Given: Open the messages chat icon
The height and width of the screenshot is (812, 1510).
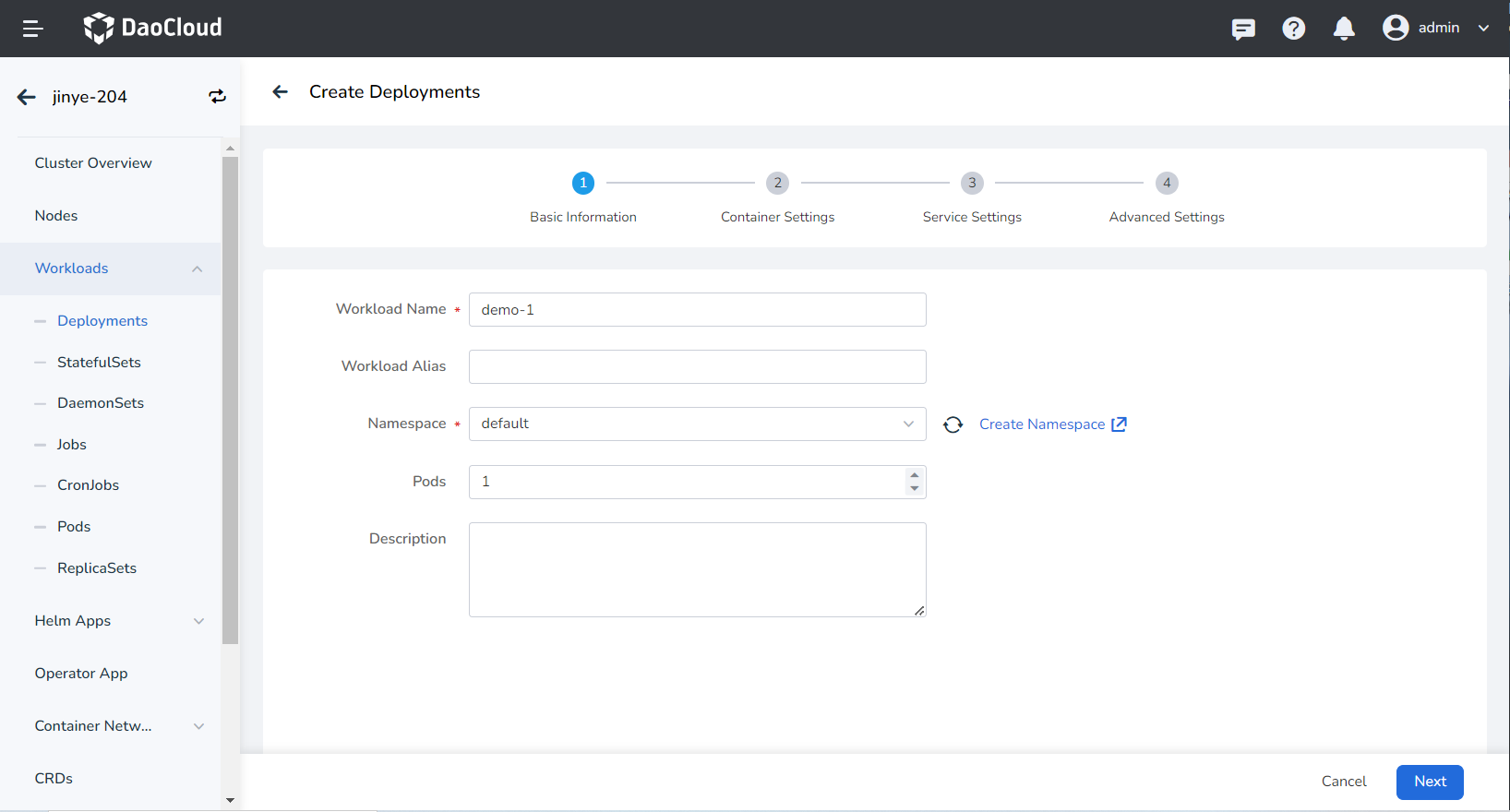Looking at the screenshot, I should pos(1243,29).
